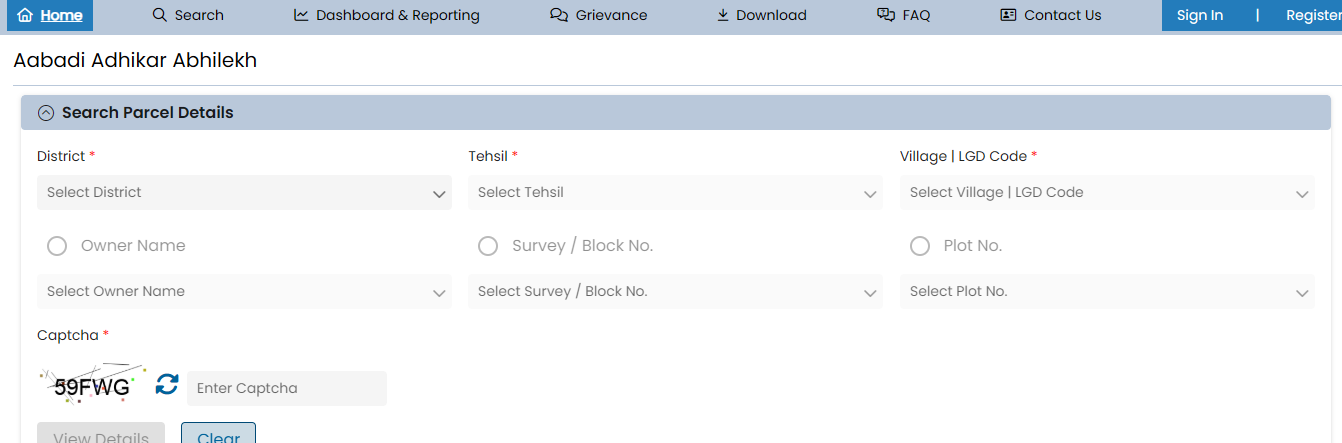Viewport: 1342px width, 443px height.
Task: Click the Download arrow icon
Action: pyautogui.click(x=723, y=15)
